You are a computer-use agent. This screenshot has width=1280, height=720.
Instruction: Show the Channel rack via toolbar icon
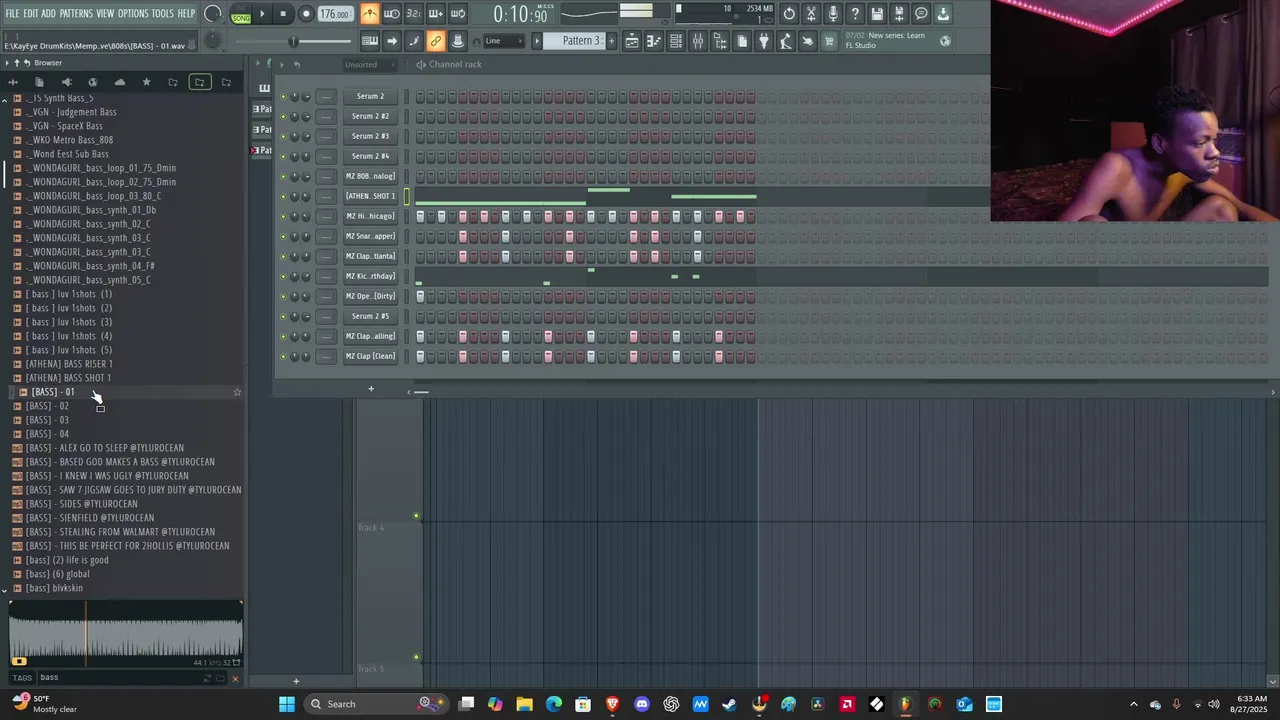[676, 41]
